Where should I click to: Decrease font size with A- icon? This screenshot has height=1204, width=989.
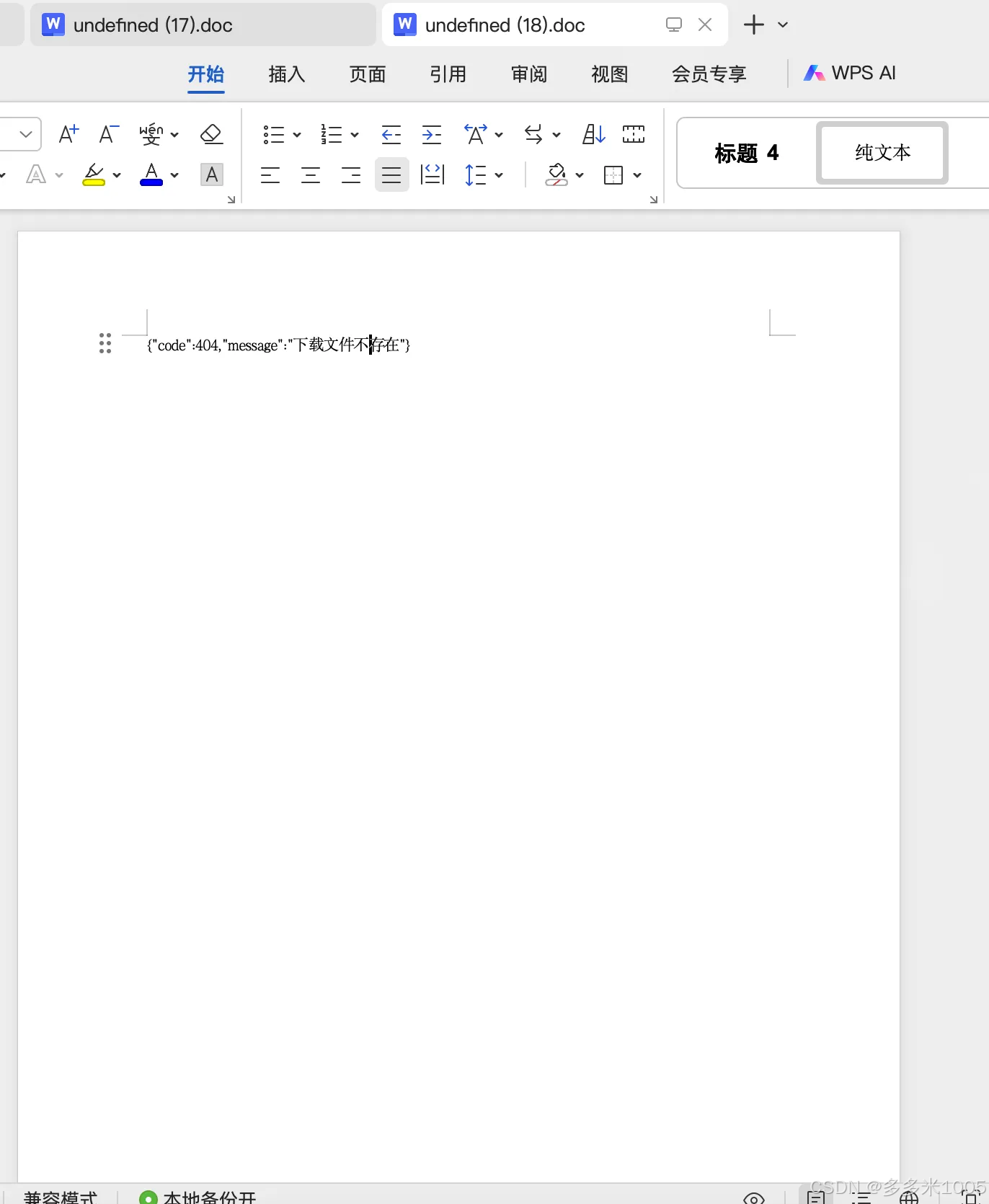pos(109,134)
